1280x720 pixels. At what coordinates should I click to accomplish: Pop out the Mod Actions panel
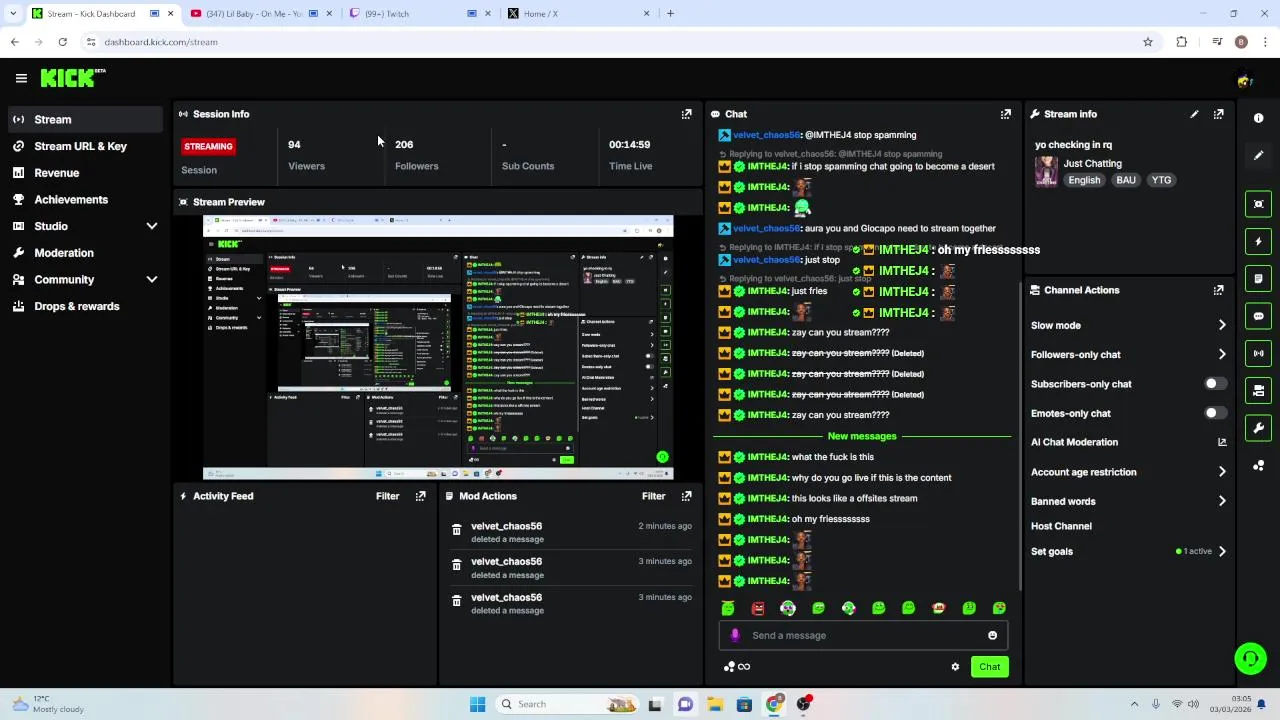[686, 496]
